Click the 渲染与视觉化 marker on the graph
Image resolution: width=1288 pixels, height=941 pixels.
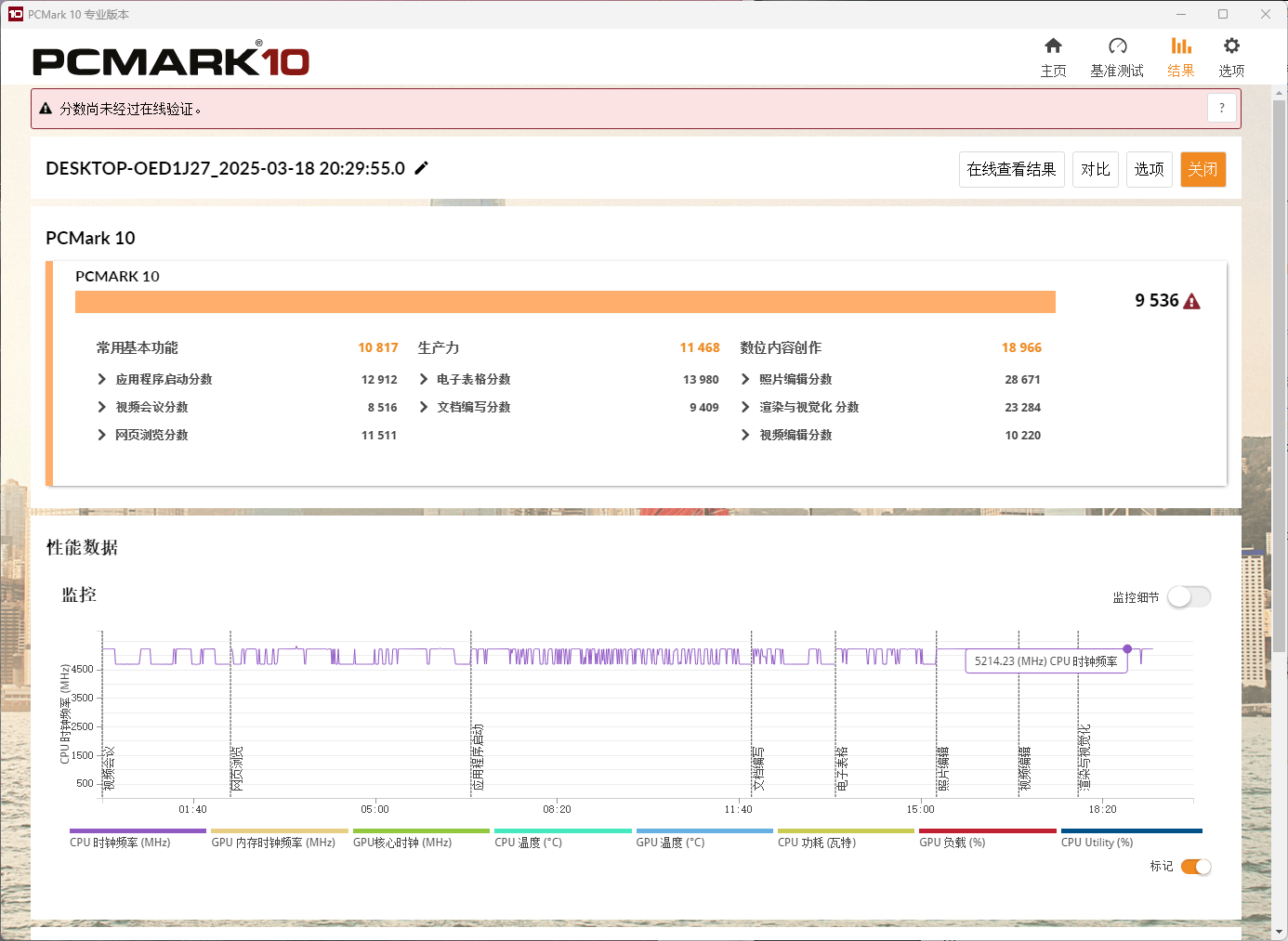pyautogui.click(x=1084, y=757)
